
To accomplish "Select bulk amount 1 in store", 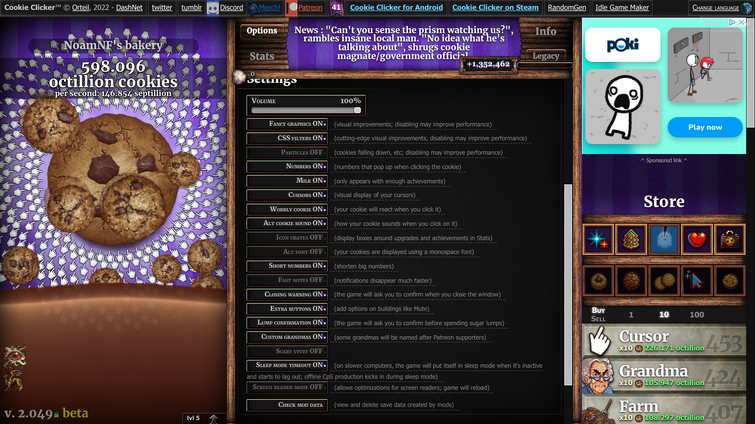I will pos(631,315).
